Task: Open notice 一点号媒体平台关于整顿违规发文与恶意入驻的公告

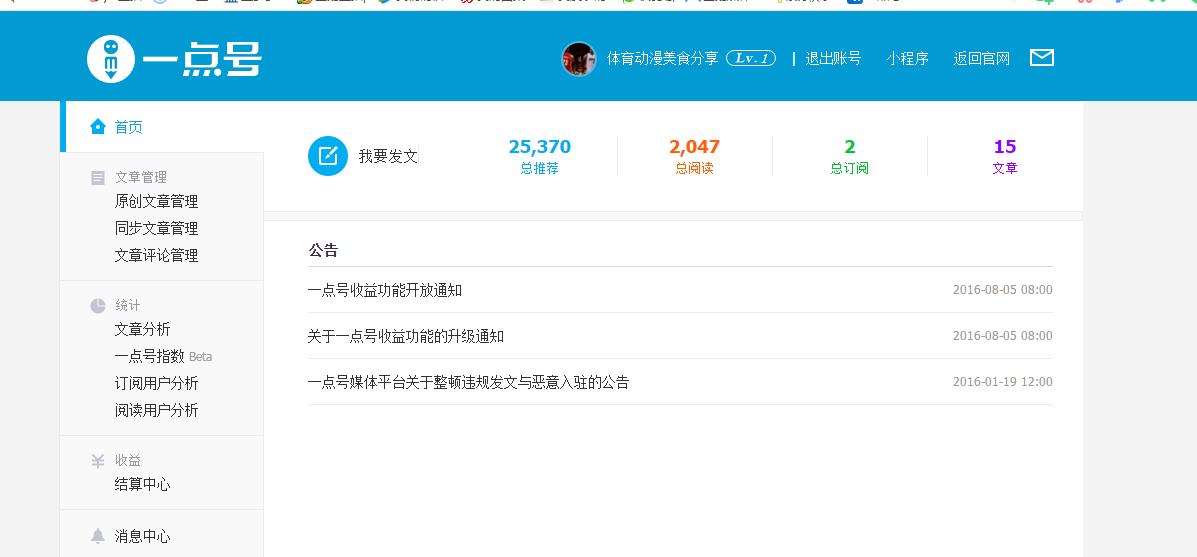Action: 468,382
